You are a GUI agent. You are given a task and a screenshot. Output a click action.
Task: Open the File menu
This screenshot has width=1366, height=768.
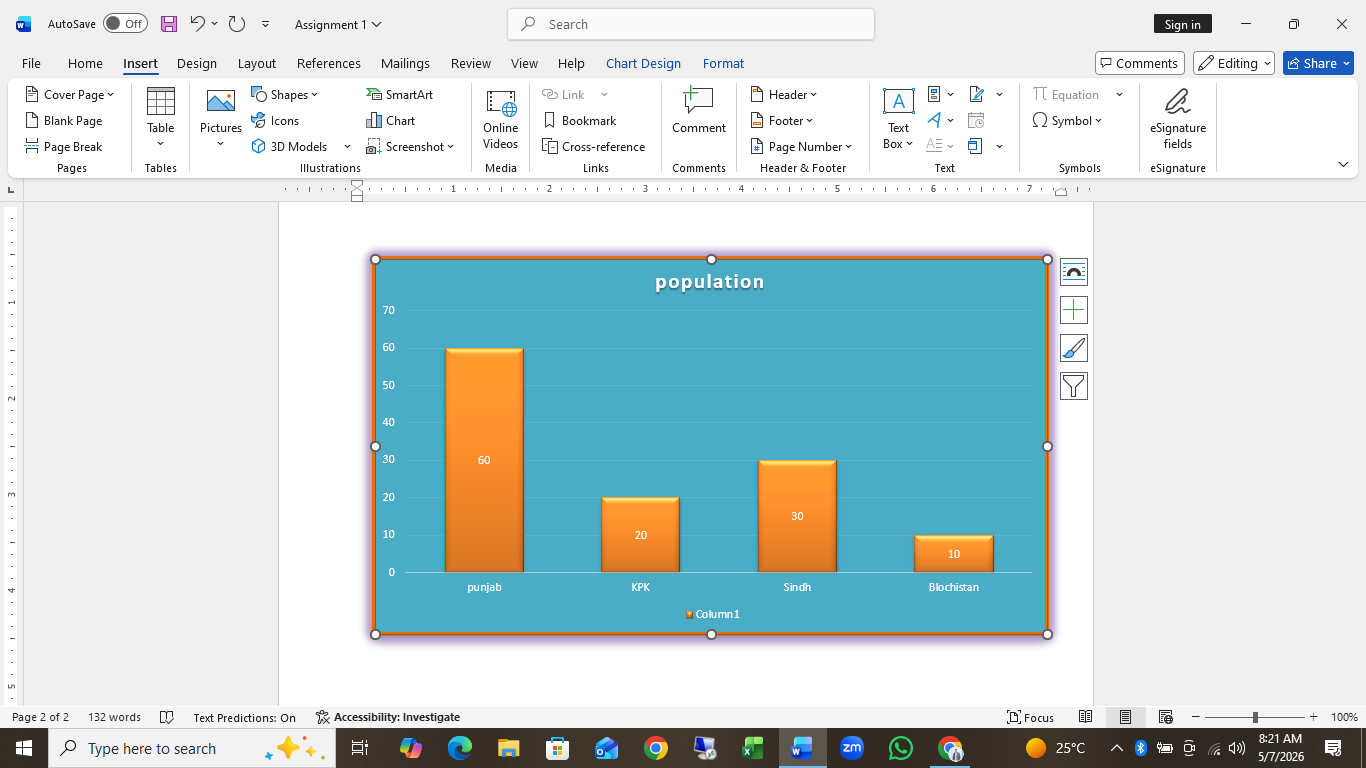(31, 63)
